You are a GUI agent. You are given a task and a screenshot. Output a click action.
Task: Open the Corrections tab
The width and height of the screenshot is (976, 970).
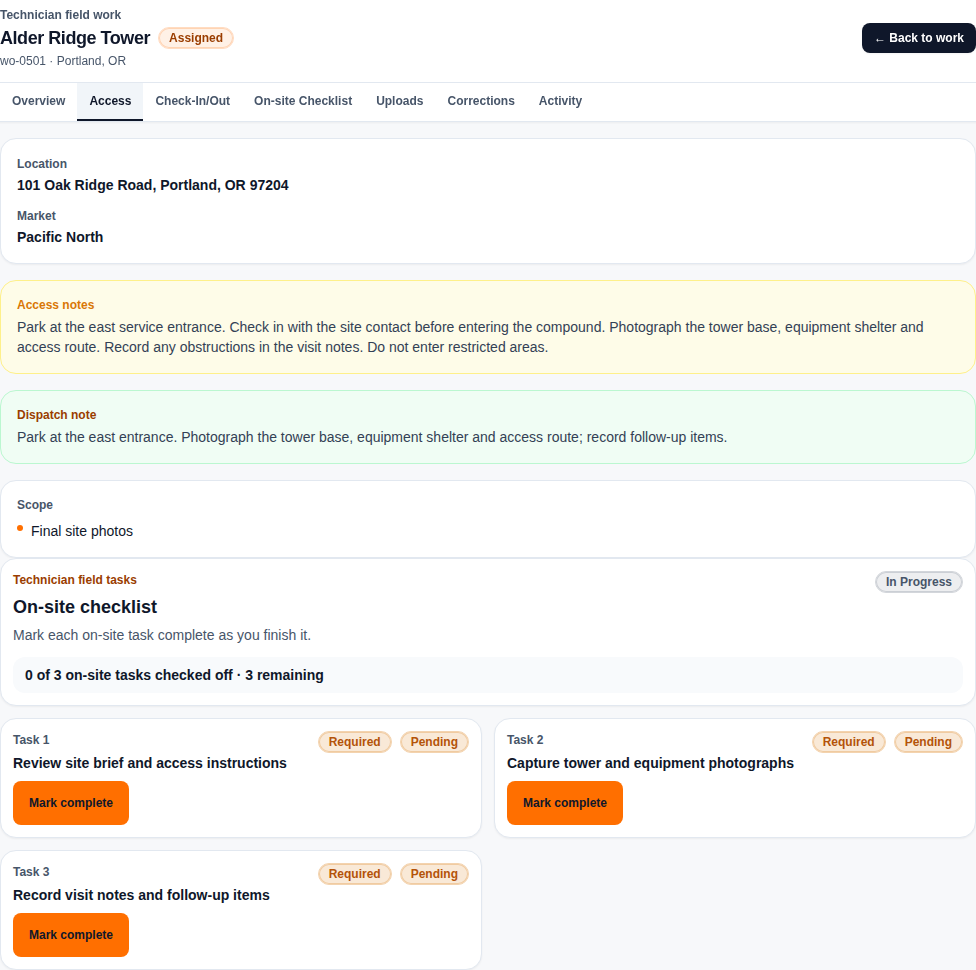pyautogui.click(x=481, y=101)
